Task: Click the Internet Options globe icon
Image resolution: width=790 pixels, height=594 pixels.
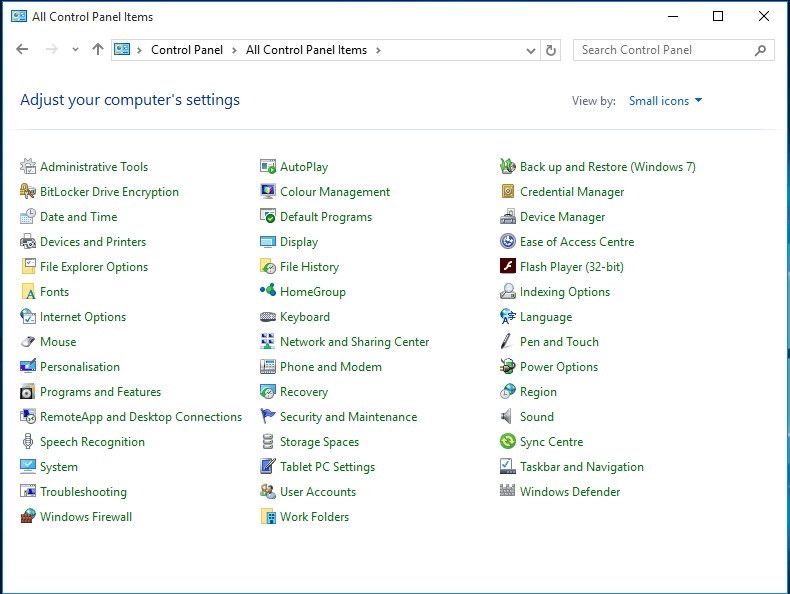Action: (28, 316)
